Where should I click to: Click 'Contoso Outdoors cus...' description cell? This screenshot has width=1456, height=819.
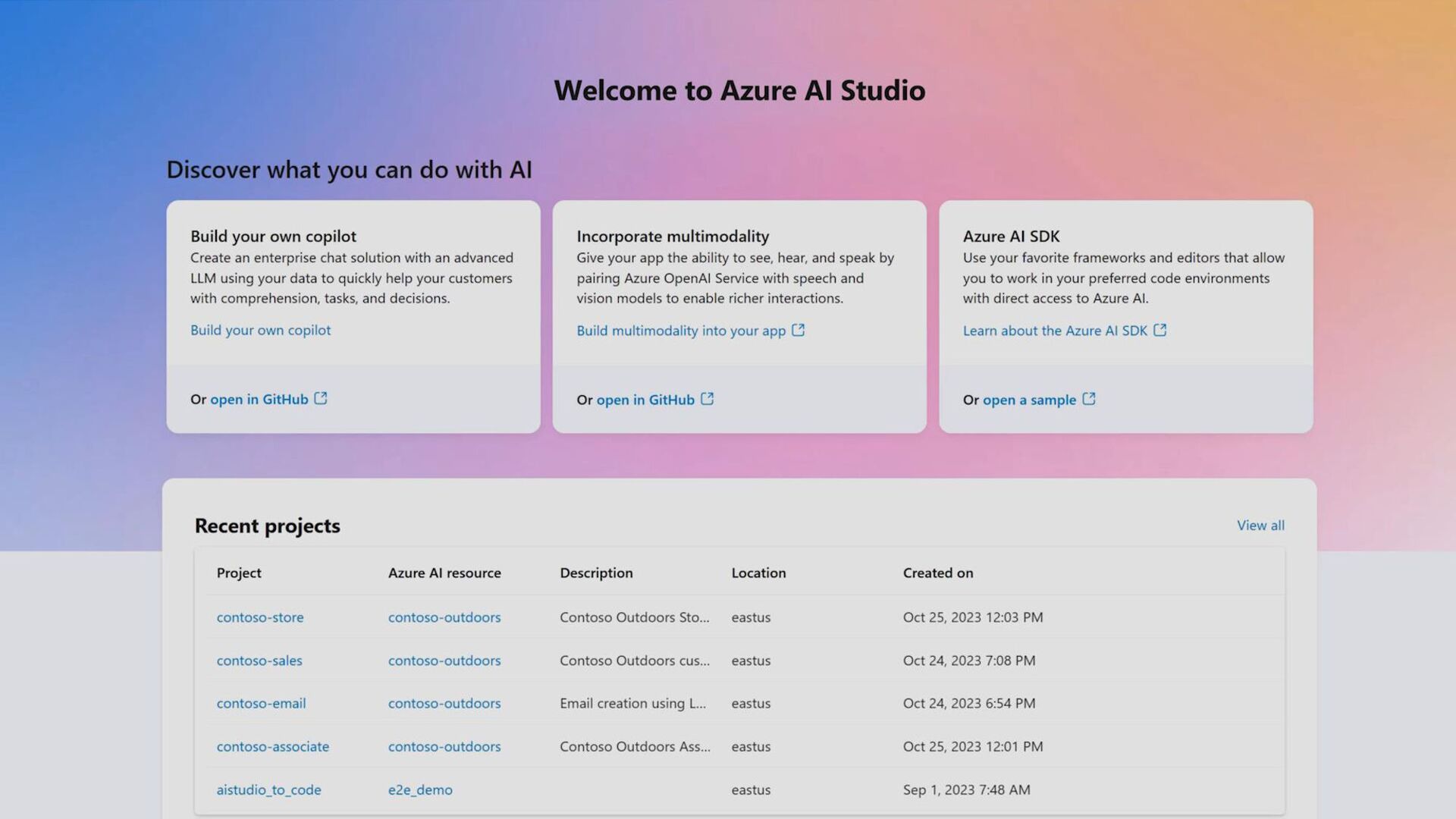coord(635,661)
